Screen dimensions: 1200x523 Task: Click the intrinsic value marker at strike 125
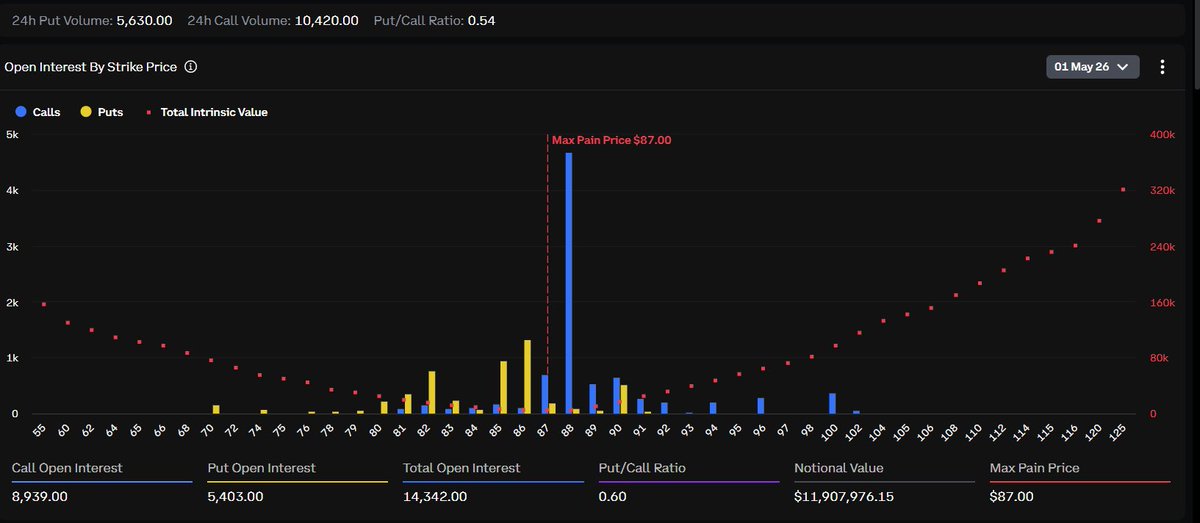[x=1123, y=190]
